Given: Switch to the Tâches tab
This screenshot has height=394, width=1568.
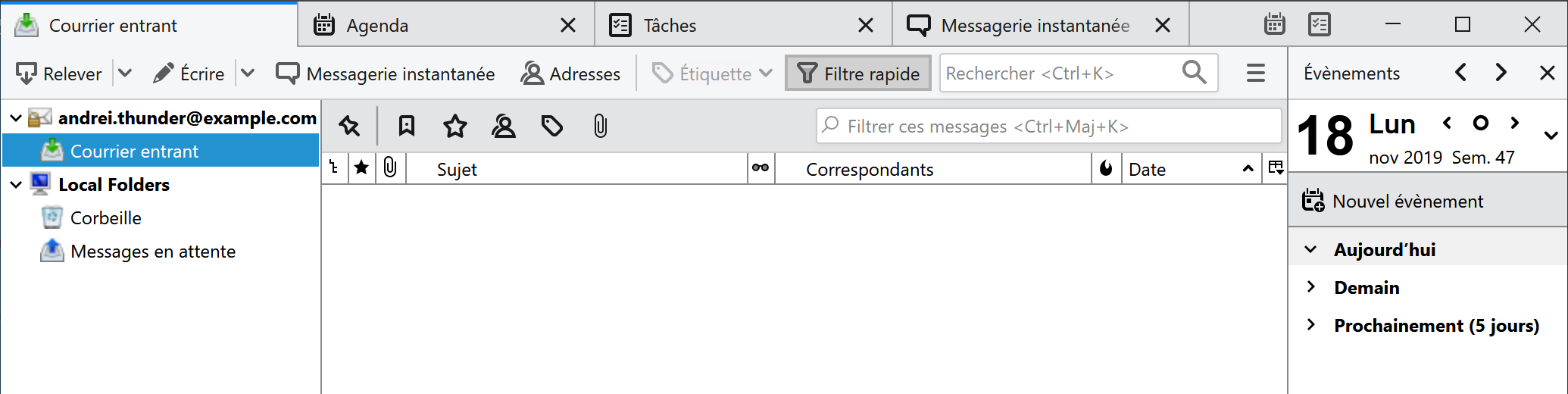Looking at the screenshot, I should click(x=670, y=26).
